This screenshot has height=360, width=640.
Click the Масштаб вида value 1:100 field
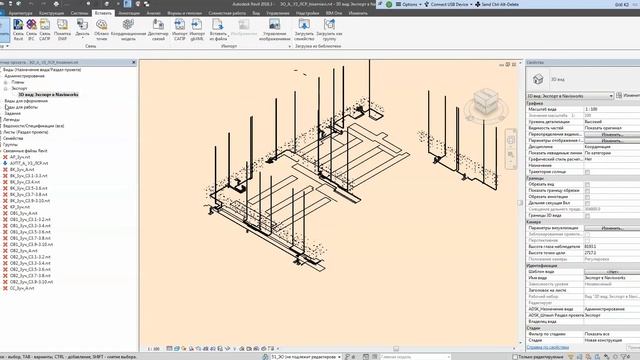(612, 109)
